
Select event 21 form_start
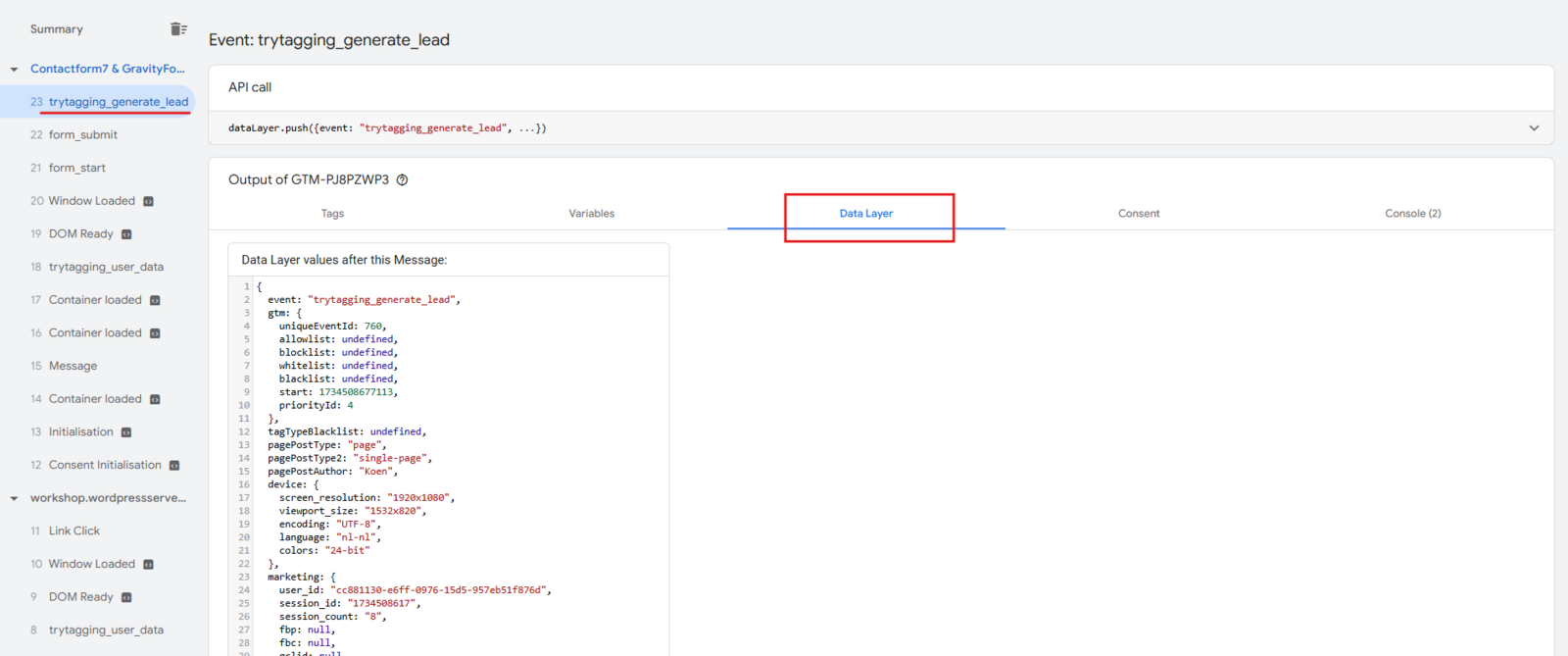pos(76,169)
